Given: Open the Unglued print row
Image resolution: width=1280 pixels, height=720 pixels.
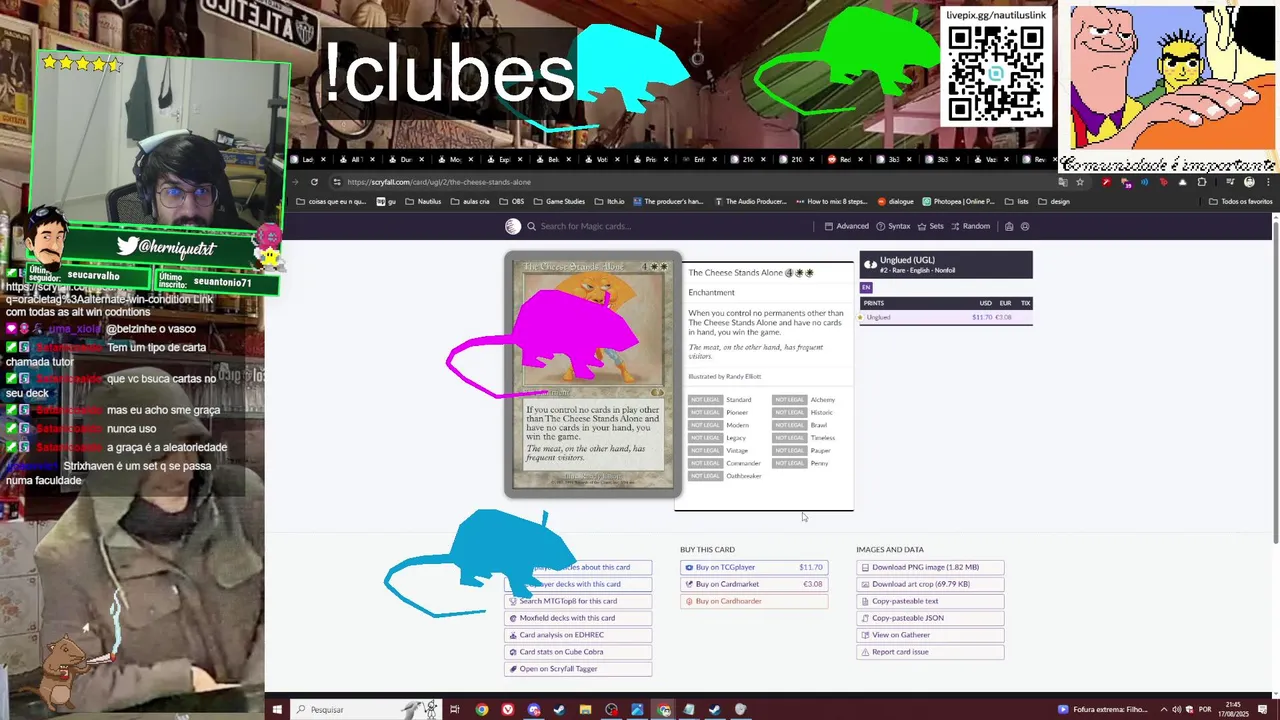Looking at the screenshot, I should pyautogui.click(x=945, y=317).
